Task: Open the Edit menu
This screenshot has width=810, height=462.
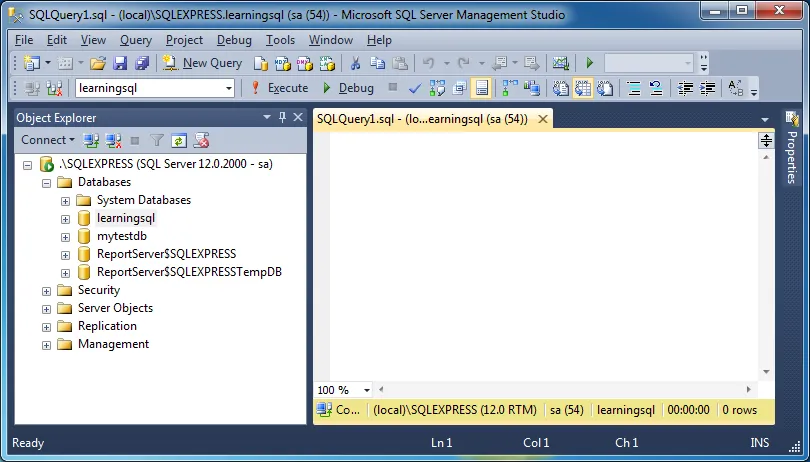Action: 57,40
